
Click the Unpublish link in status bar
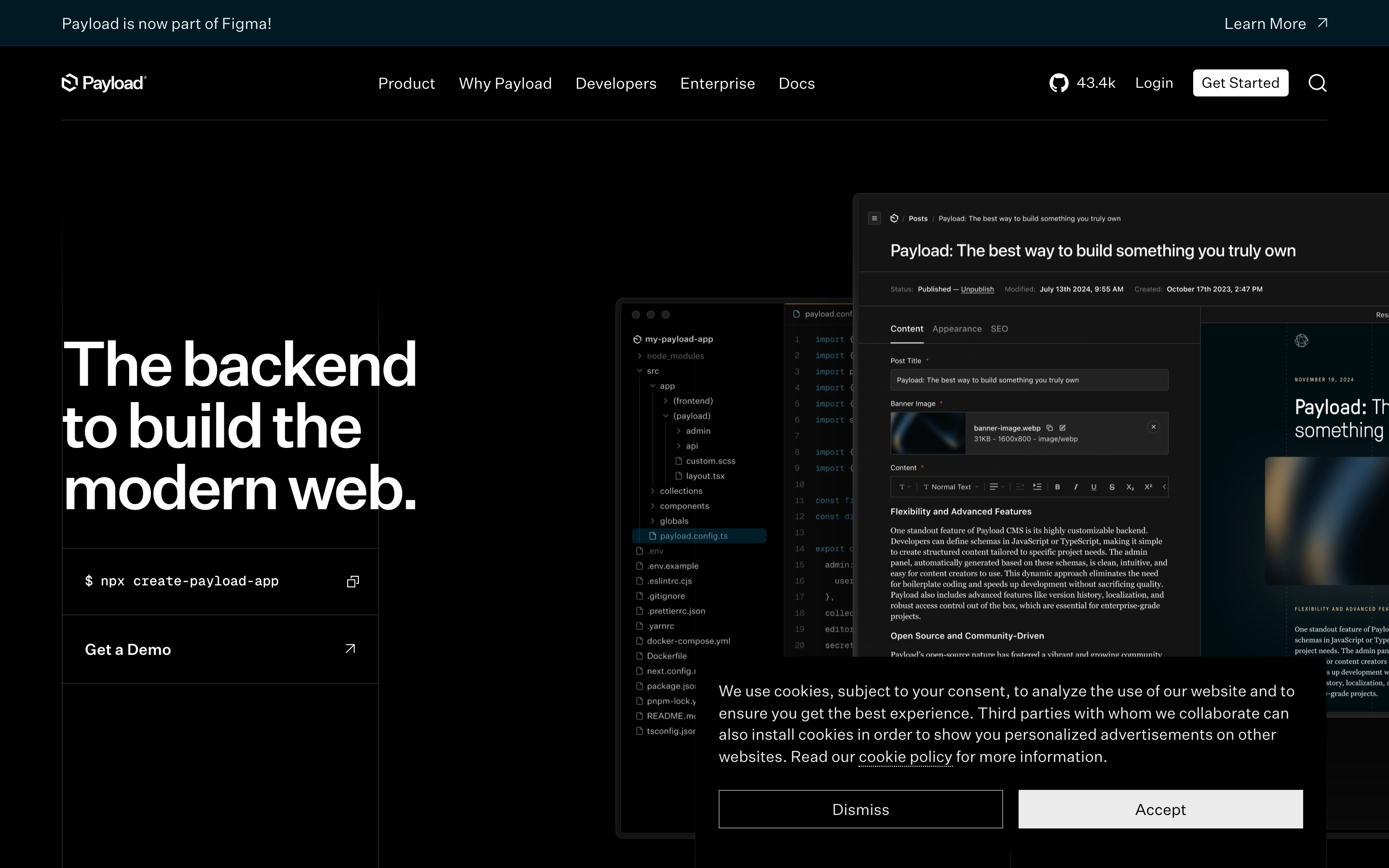977,289
